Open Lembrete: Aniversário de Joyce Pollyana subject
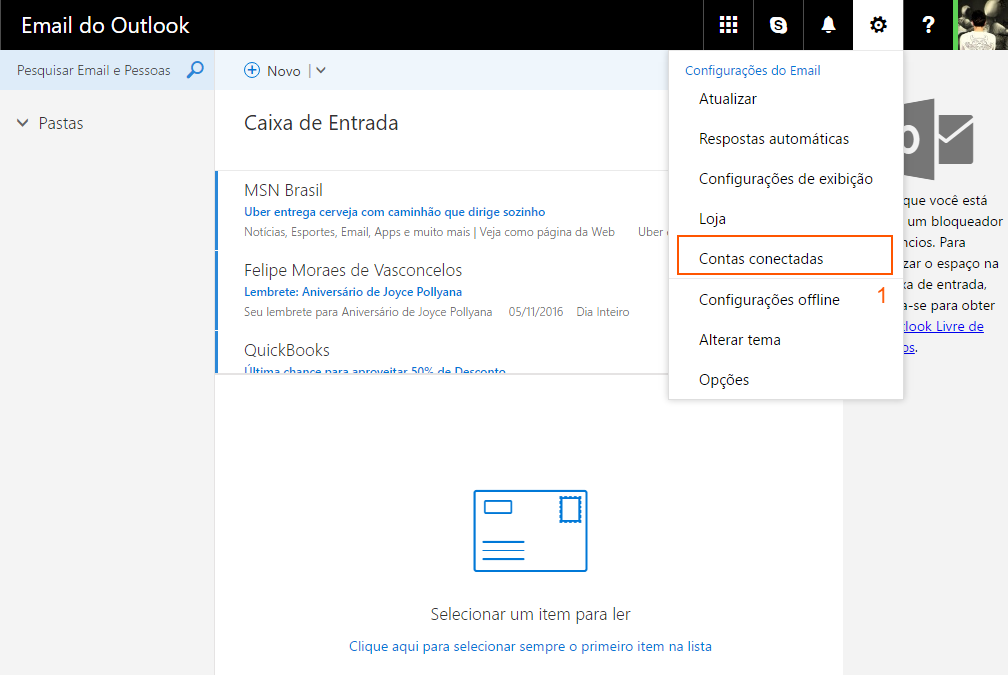The width and height of the screenshot is (1008, 675). pyautogui.click(x=353, y=291)
